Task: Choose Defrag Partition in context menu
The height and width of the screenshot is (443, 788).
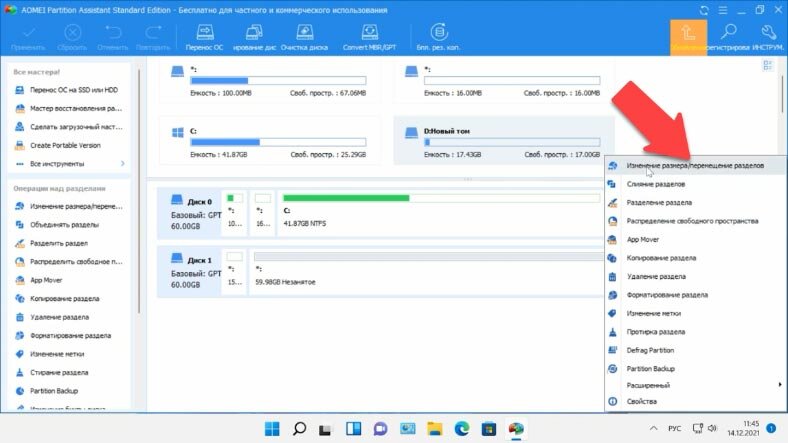Action: [696, 351]
